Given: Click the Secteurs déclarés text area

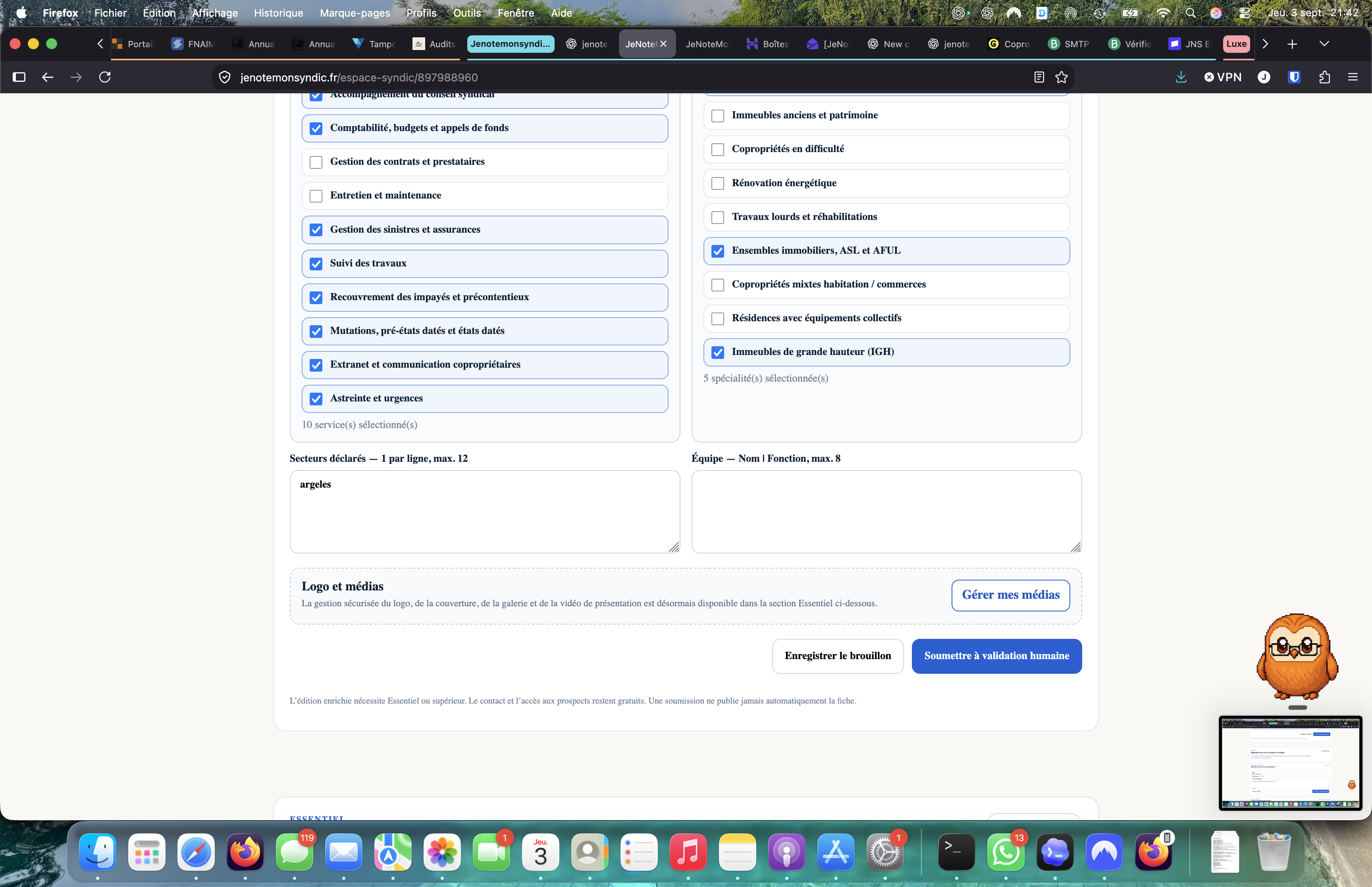Looking at the screenshot, I should pos(485,512).
